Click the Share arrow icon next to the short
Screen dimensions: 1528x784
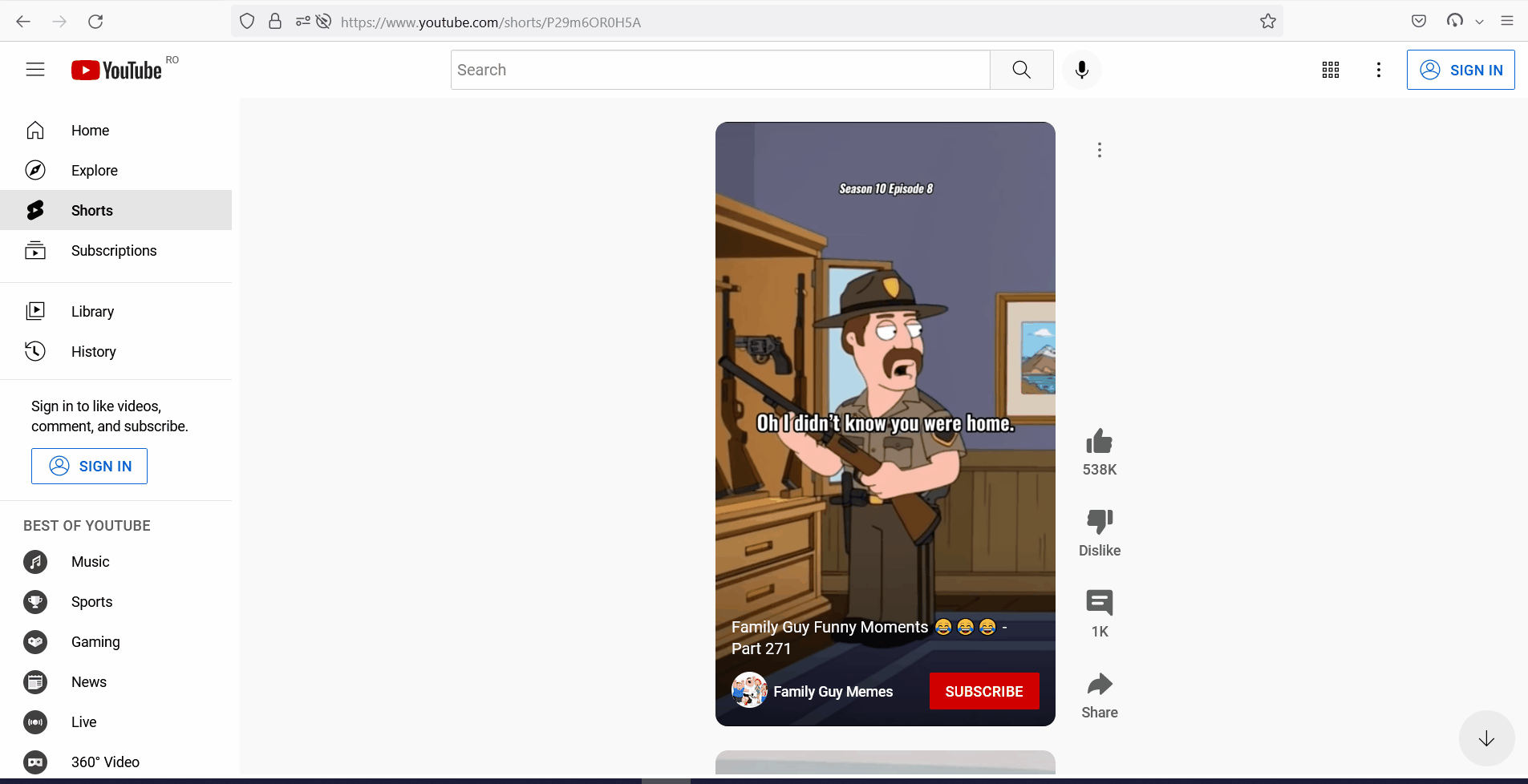1099,685
